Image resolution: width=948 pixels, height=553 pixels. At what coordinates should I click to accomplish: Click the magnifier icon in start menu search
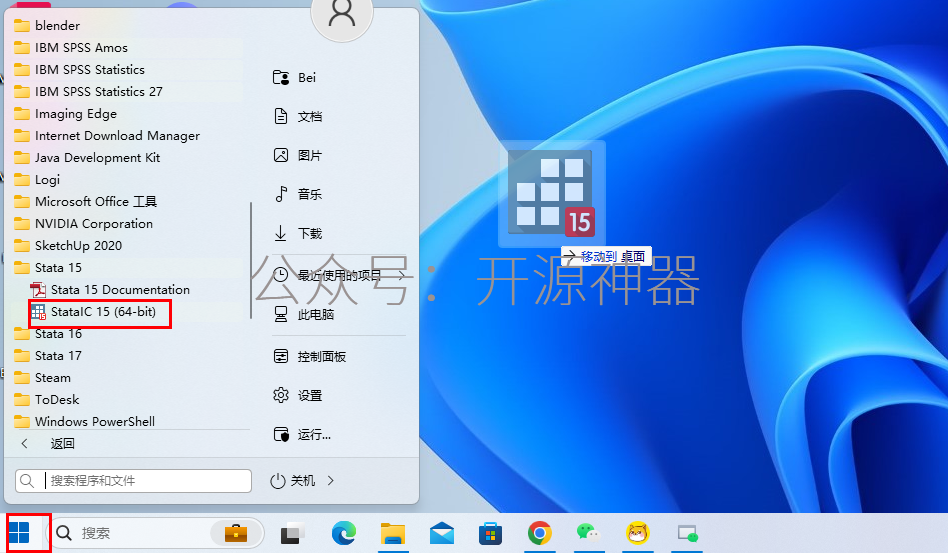(x=27, y=481)
